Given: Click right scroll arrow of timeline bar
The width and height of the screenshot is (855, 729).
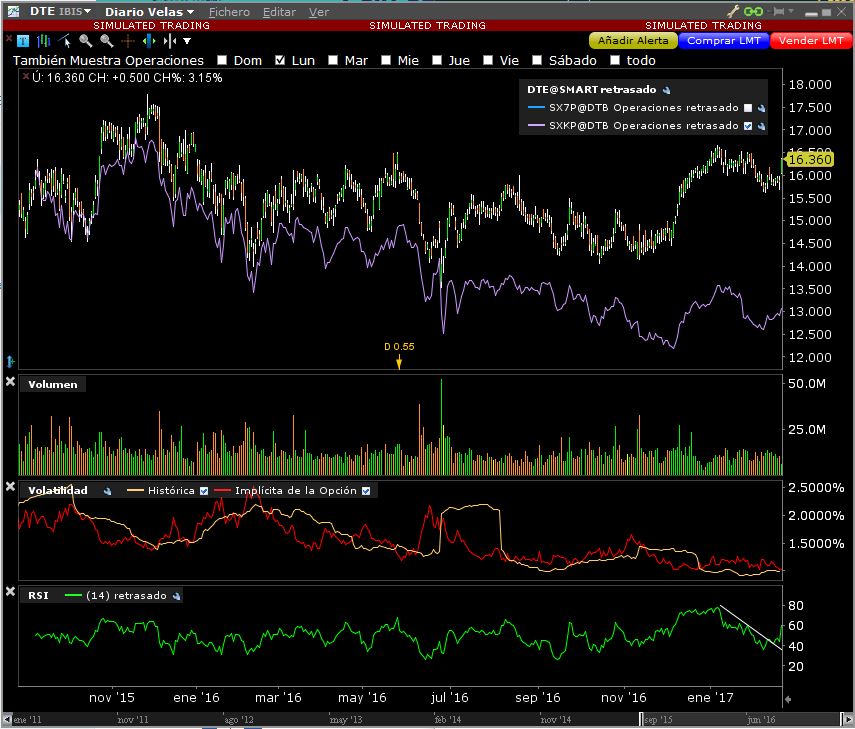Looking at the screenshot, I should (x=847, y=720).
